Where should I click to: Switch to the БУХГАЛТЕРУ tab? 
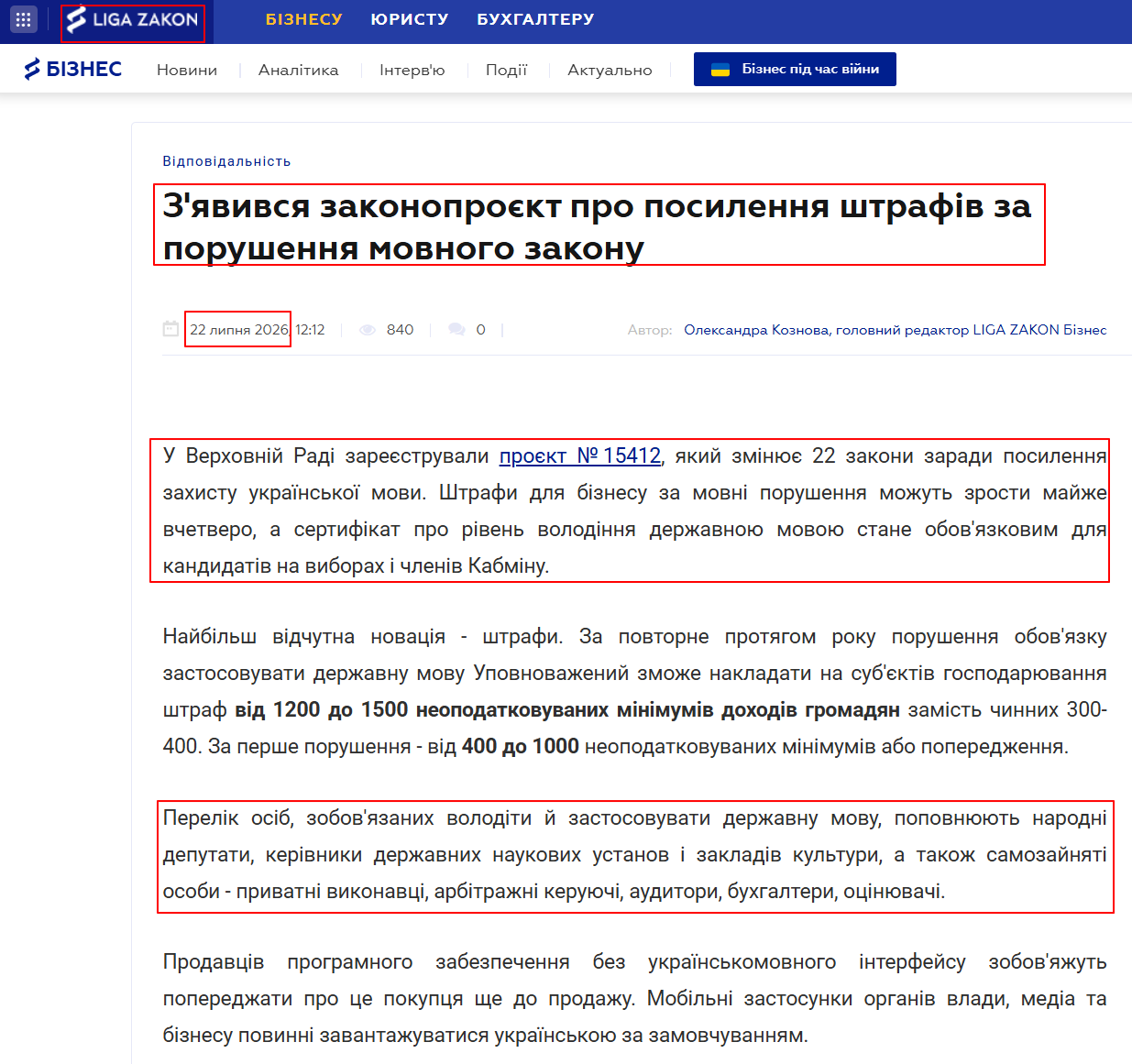point(535,19)
